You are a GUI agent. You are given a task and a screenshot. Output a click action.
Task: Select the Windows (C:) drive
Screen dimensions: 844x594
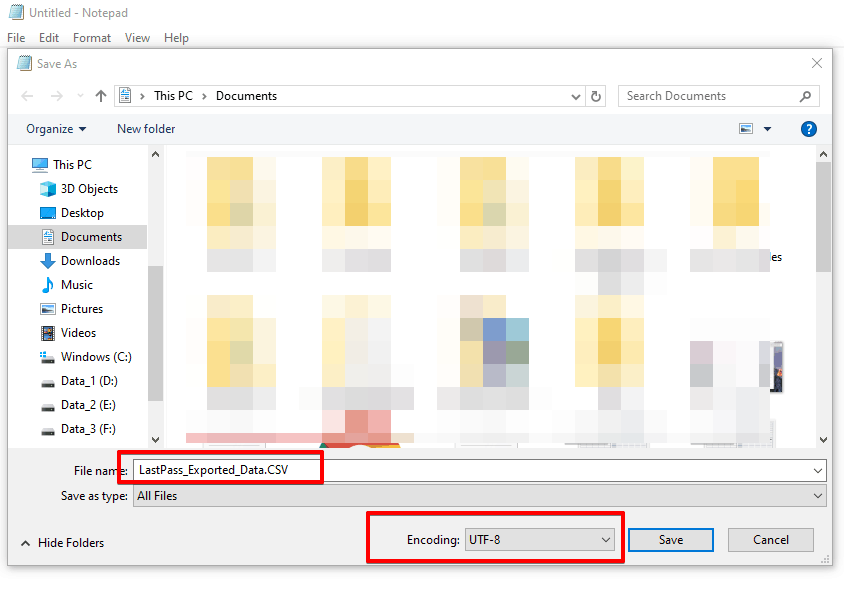click(x=86, y=357)
